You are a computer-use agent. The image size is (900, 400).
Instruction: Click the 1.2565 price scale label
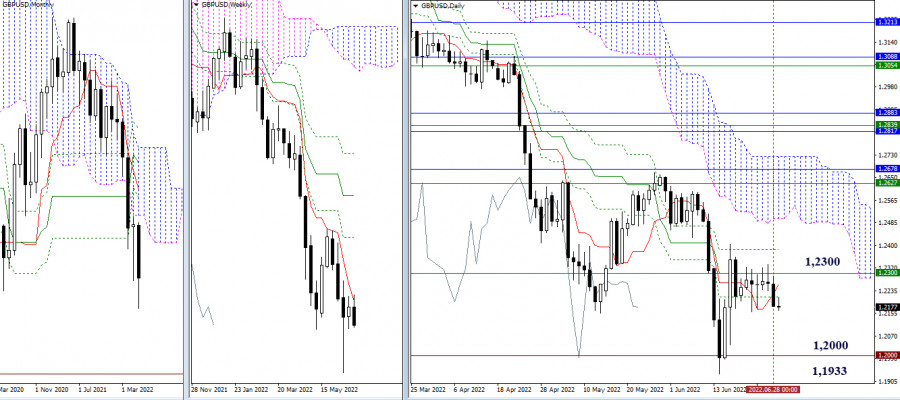click(886, 200)
